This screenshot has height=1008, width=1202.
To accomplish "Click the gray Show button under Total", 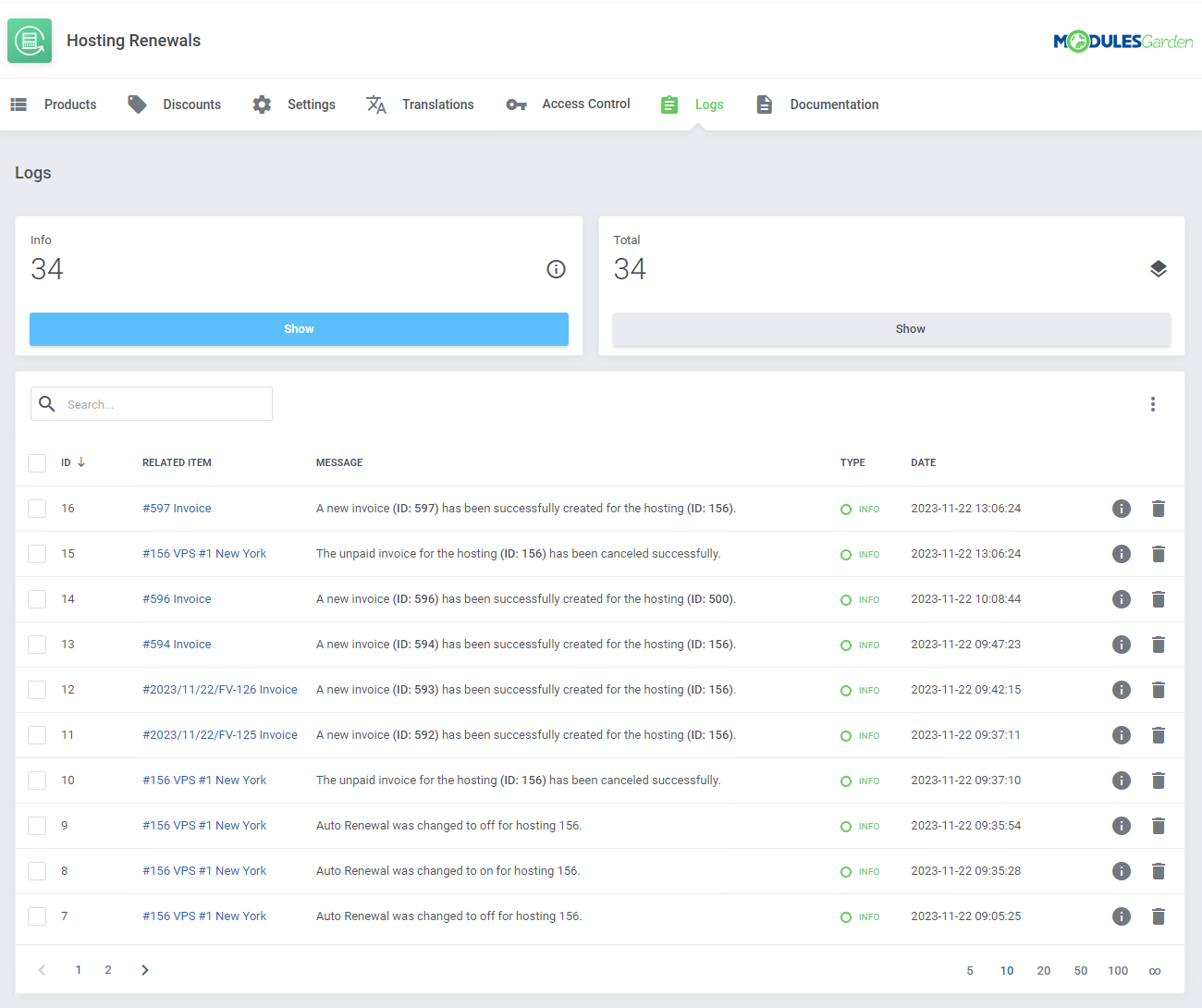I will coord(891,329).
